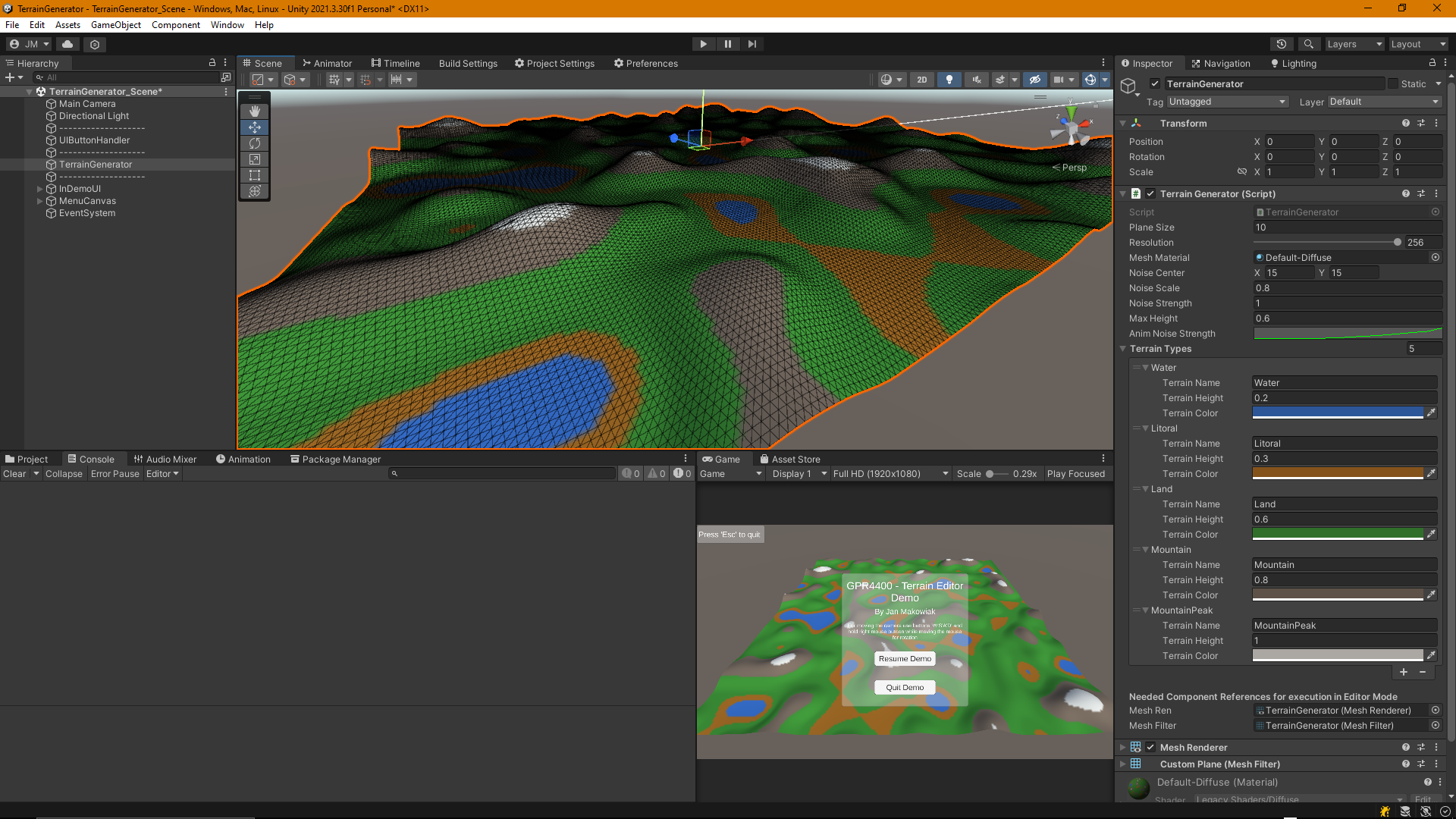Open the Undo History icon
Screen dimensions: 1456x819
(x=1282, y=44)
